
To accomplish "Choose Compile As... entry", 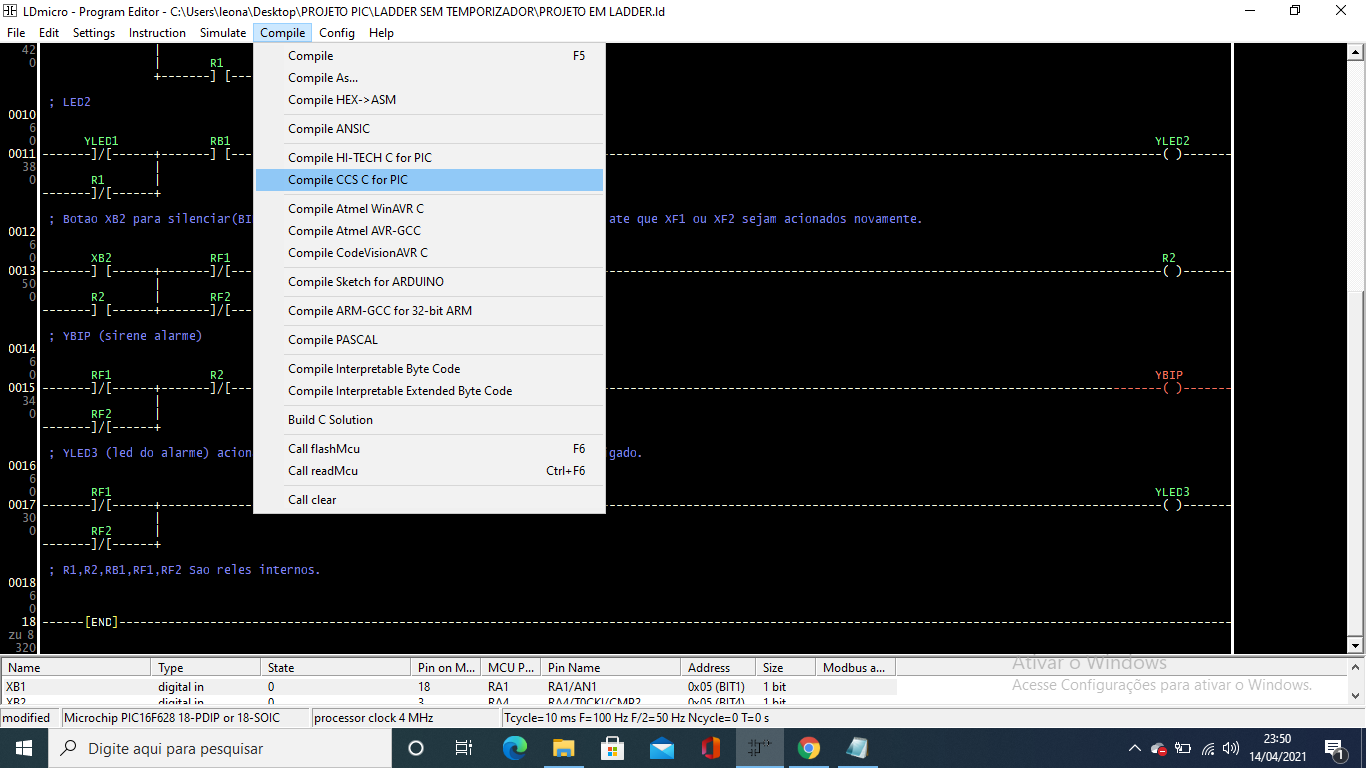I will point(430,78).
